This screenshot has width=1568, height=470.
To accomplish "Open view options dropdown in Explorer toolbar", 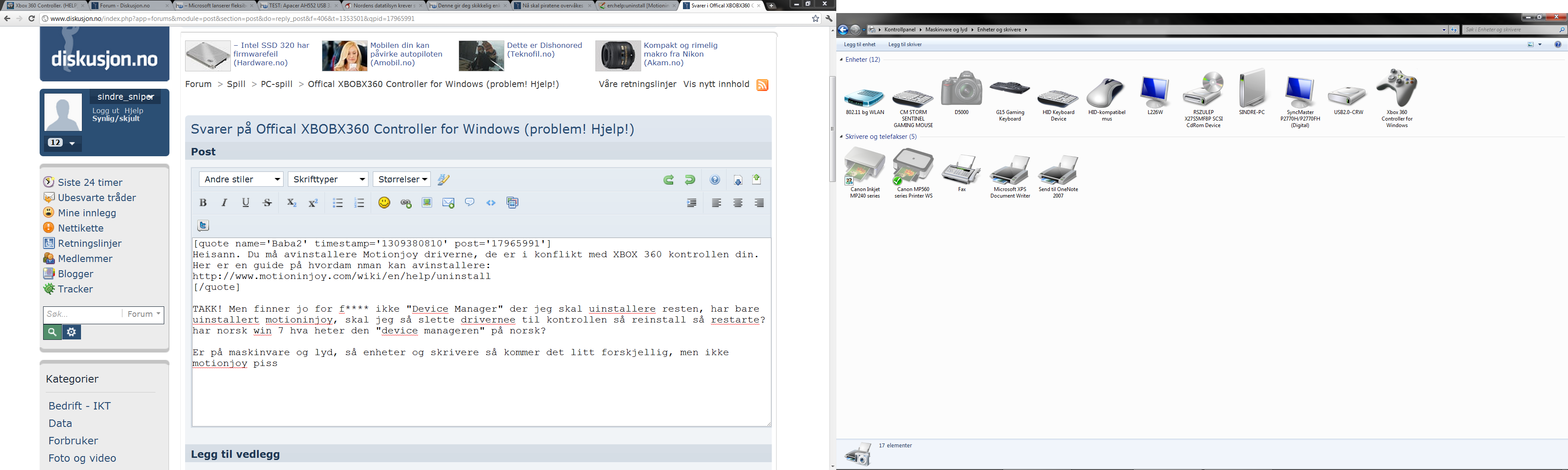I will (1540, 44).
